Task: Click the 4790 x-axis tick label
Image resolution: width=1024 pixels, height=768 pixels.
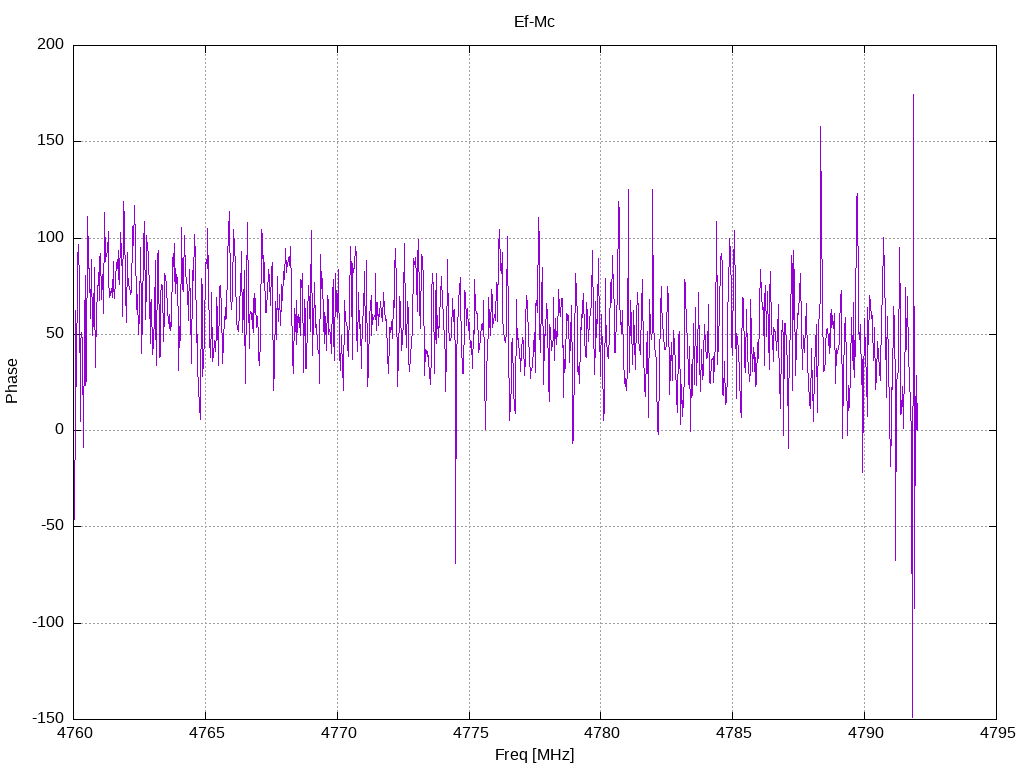Action: (865, 733)
